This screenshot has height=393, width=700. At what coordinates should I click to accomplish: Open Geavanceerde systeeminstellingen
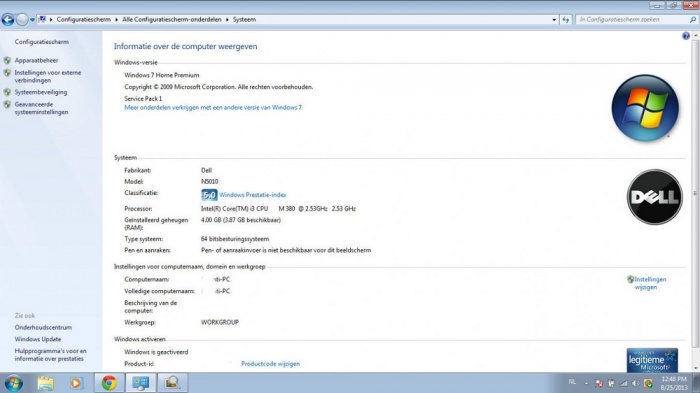pos(41,108)
